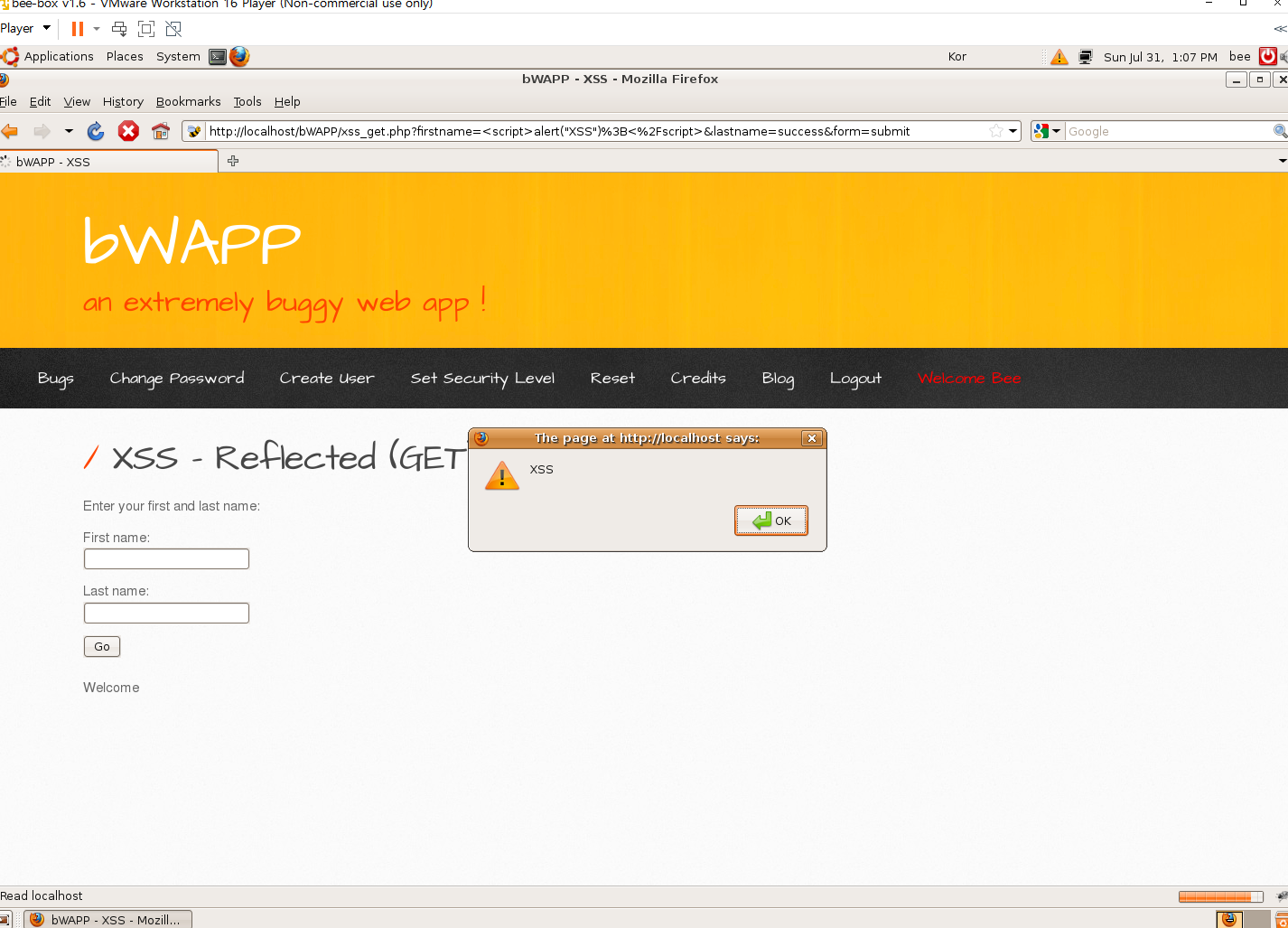Stop loading with the red X icon
The width and height of the screenshot is (1288, 928).
129,131
